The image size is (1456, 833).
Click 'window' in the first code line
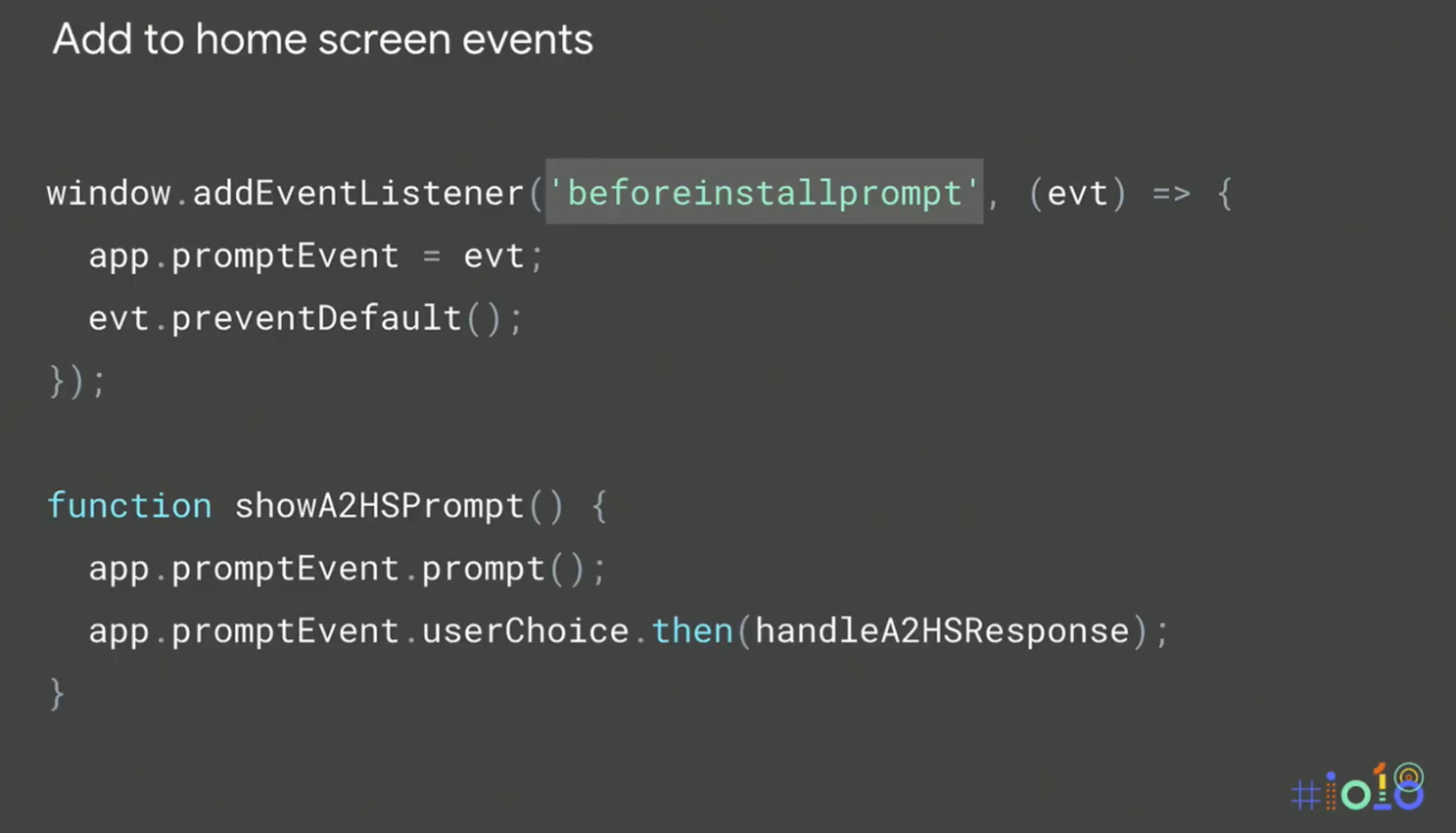[109, 193]
